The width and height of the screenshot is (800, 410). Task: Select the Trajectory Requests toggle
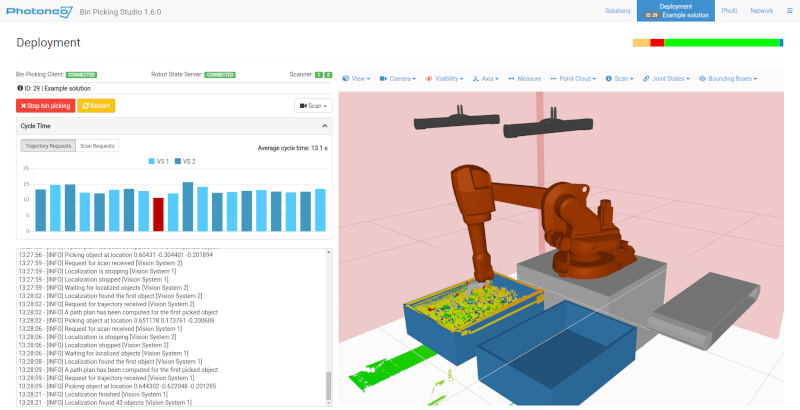pyautogui.click(x=48, y=146)
